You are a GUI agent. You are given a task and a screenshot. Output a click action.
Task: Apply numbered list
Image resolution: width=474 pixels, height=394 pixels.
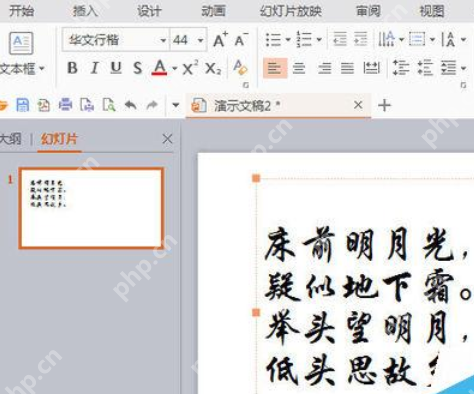304,39
